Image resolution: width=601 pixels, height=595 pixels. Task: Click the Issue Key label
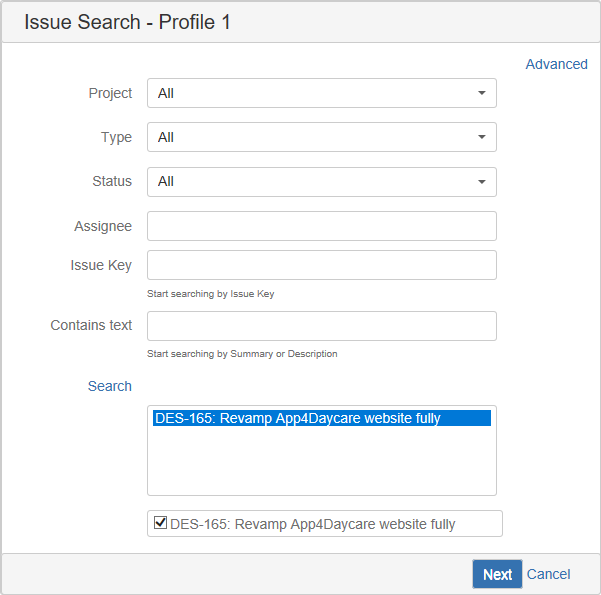pyautogui.click(x=101, y=265)
